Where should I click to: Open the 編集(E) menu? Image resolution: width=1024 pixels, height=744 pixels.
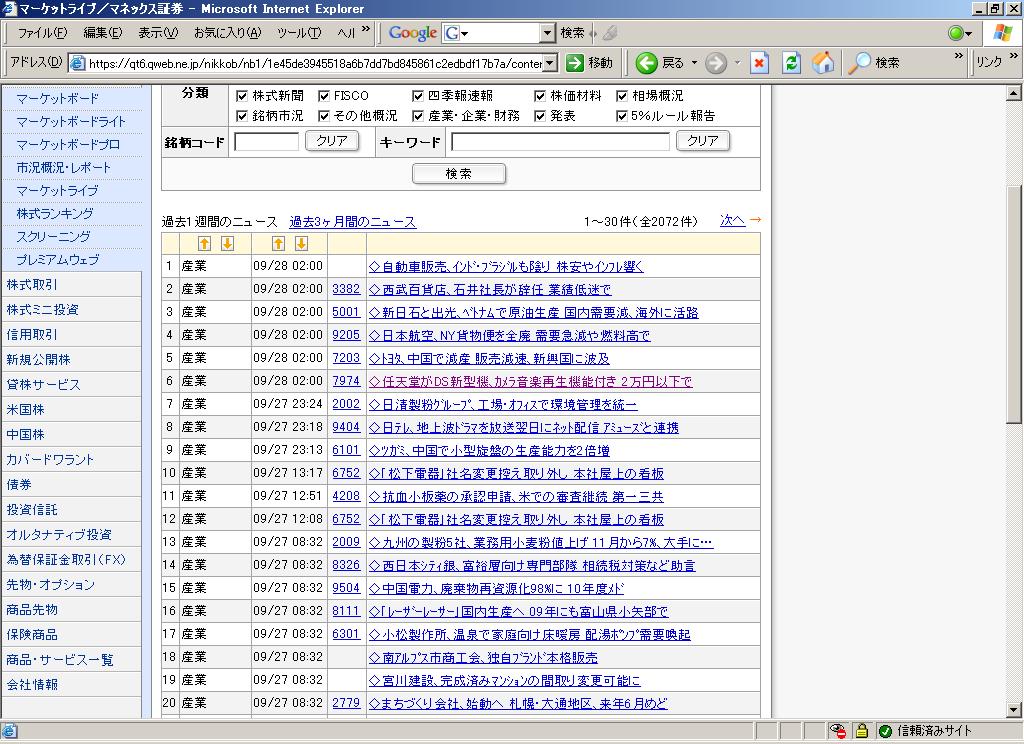[103, 33]
